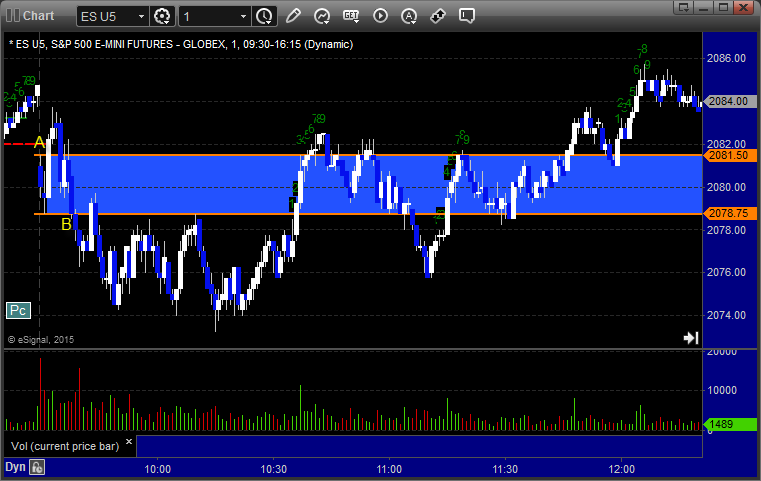The width and height of the screenshot is (761, 481).
Task: Click the lock icon beside Dyn
Action: point(37,467)
